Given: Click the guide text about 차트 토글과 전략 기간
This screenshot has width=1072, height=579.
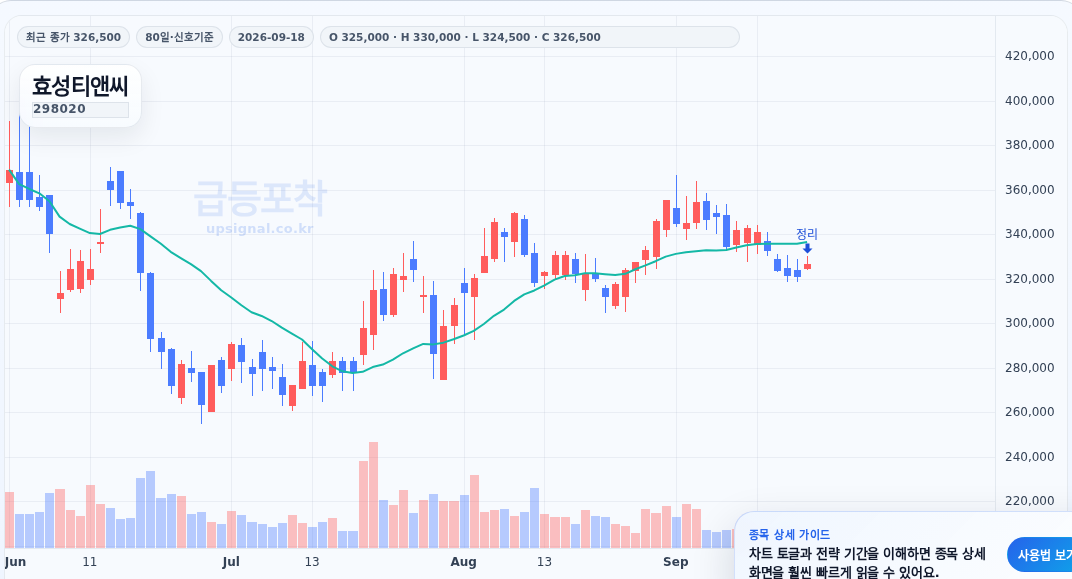Looking at the screenshot, I should coord(867,563).
